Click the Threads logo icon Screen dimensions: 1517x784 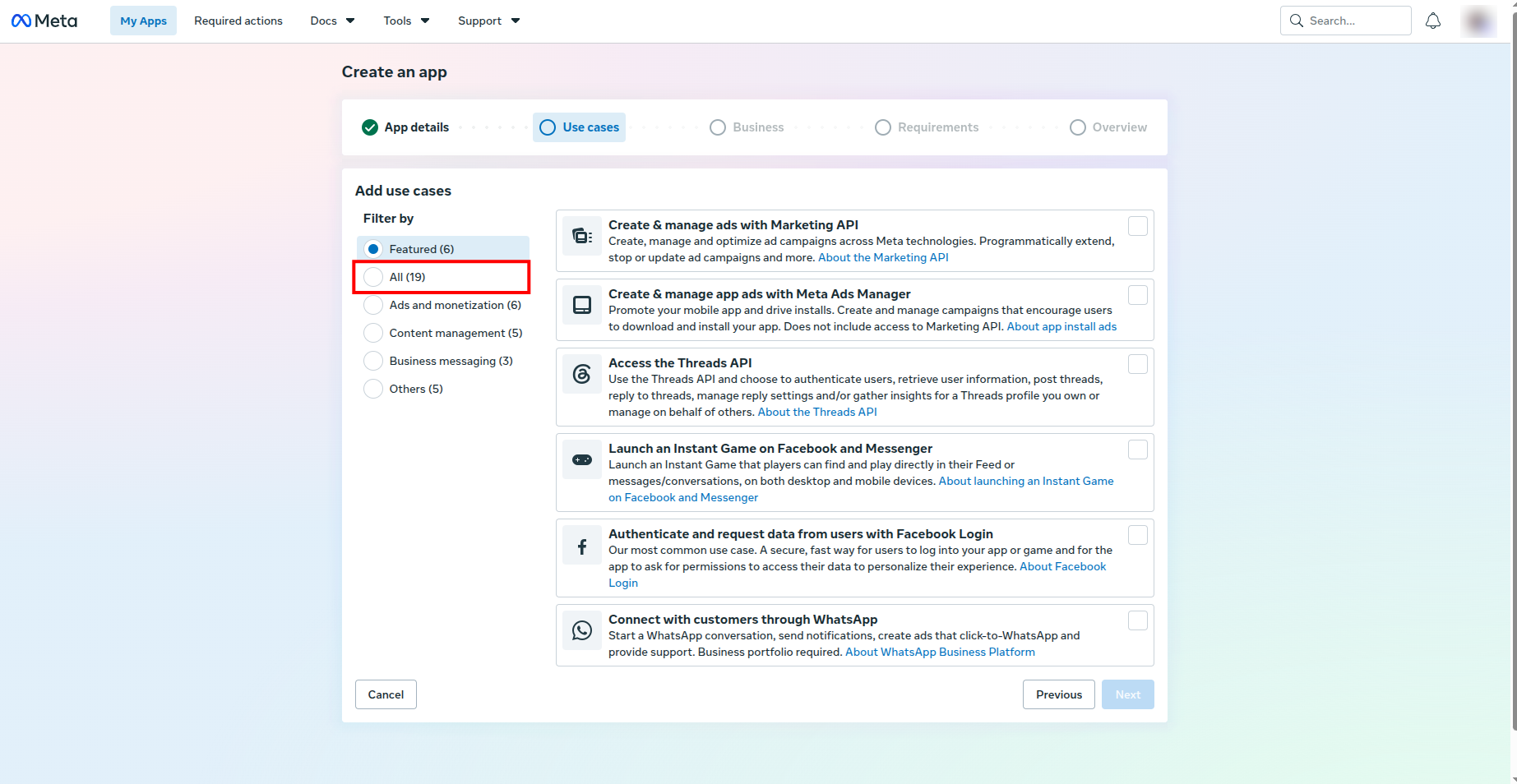tap(582, 374)
